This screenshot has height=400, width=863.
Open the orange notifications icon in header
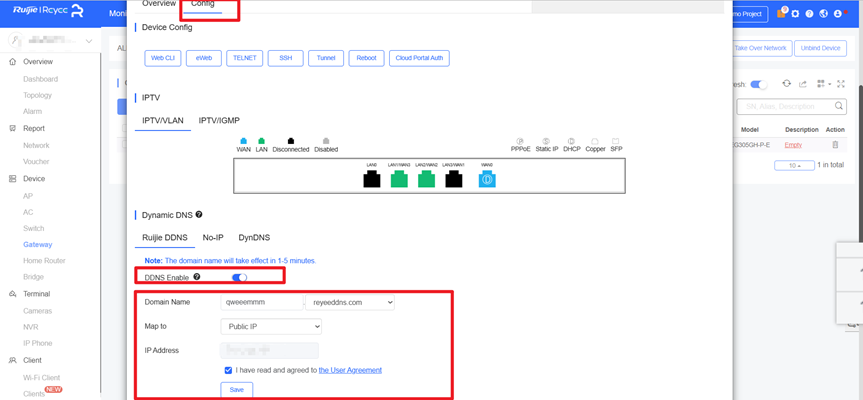pos(782,13)
